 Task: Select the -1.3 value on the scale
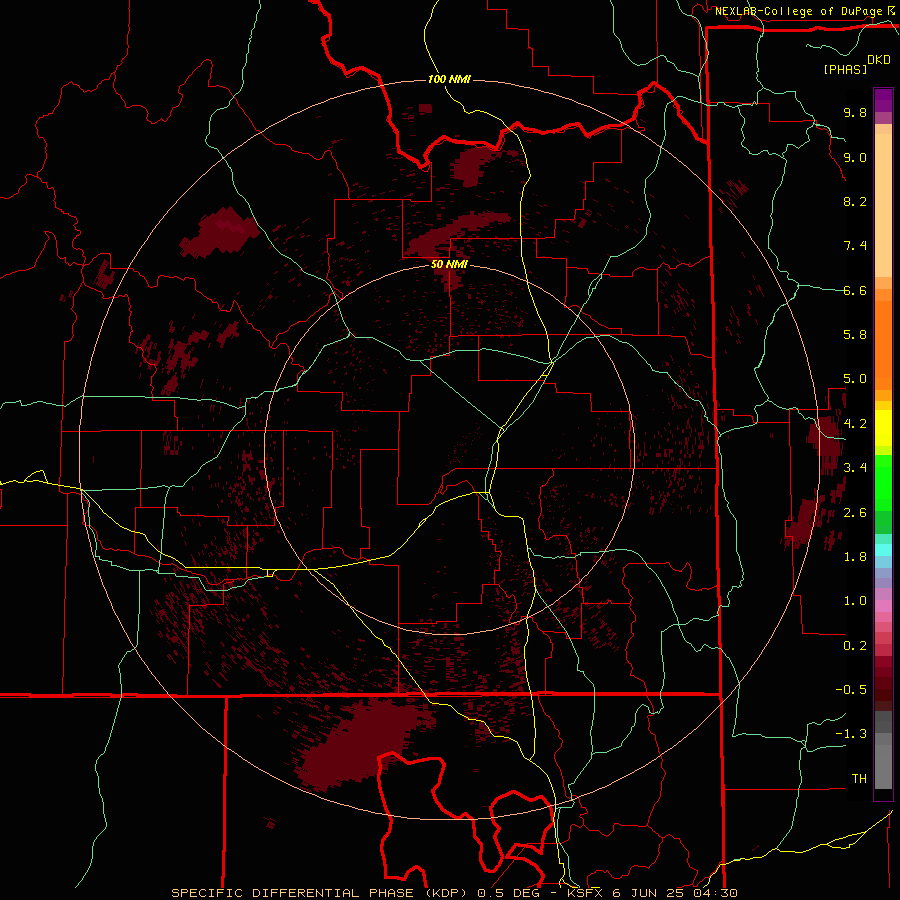coord(851,734)
